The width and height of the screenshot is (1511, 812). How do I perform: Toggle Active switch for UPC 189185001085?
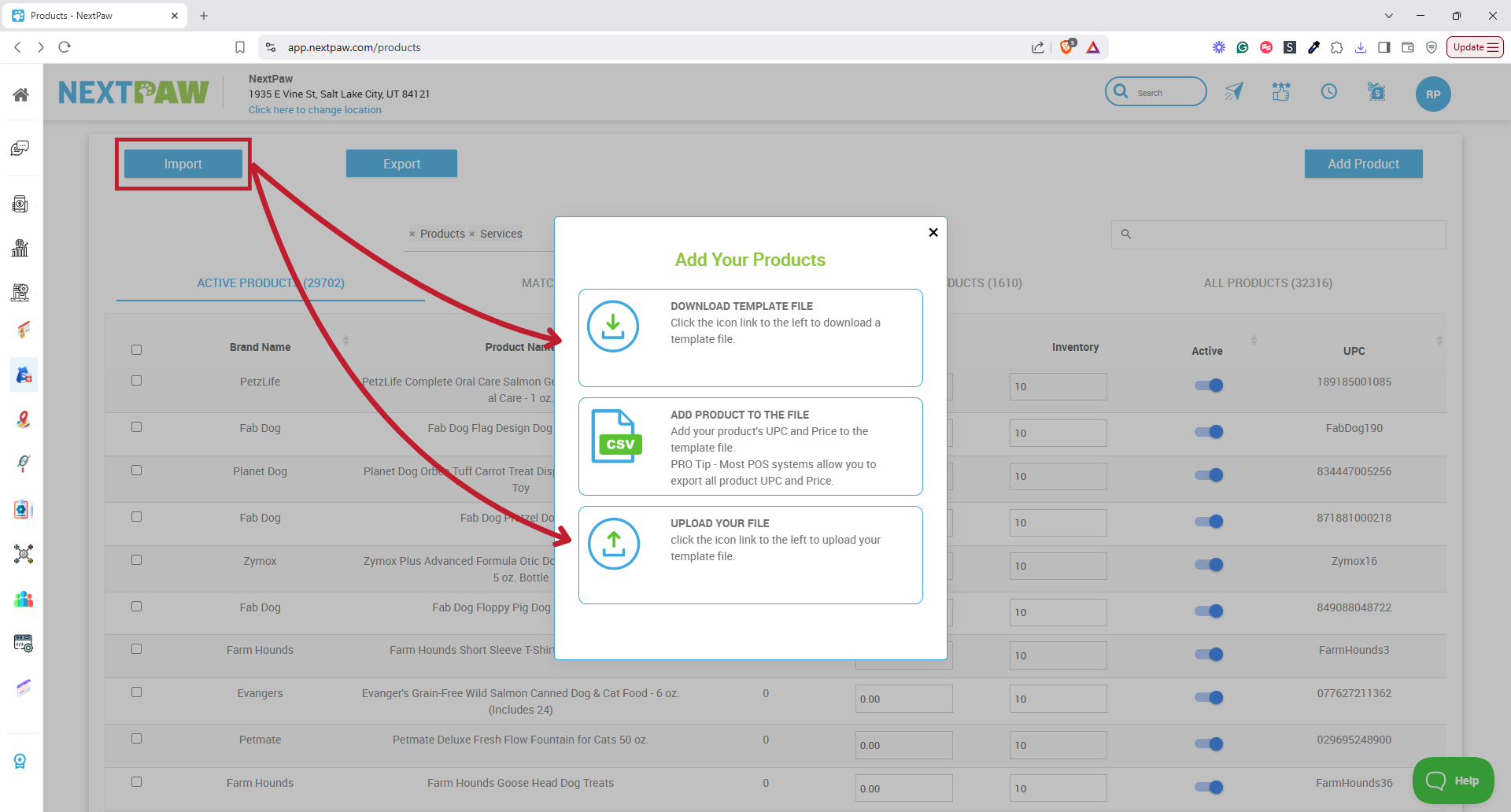1208,386
